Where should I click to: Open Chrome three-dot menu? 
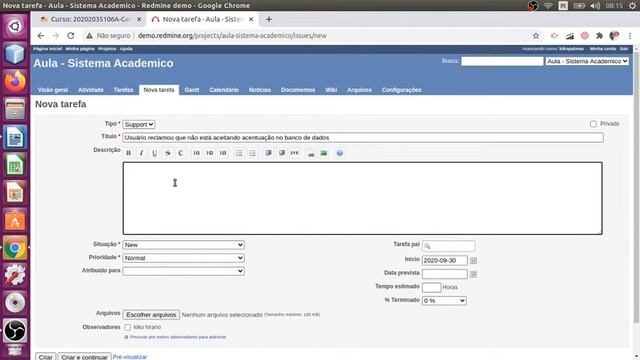[x=630, y=36]
